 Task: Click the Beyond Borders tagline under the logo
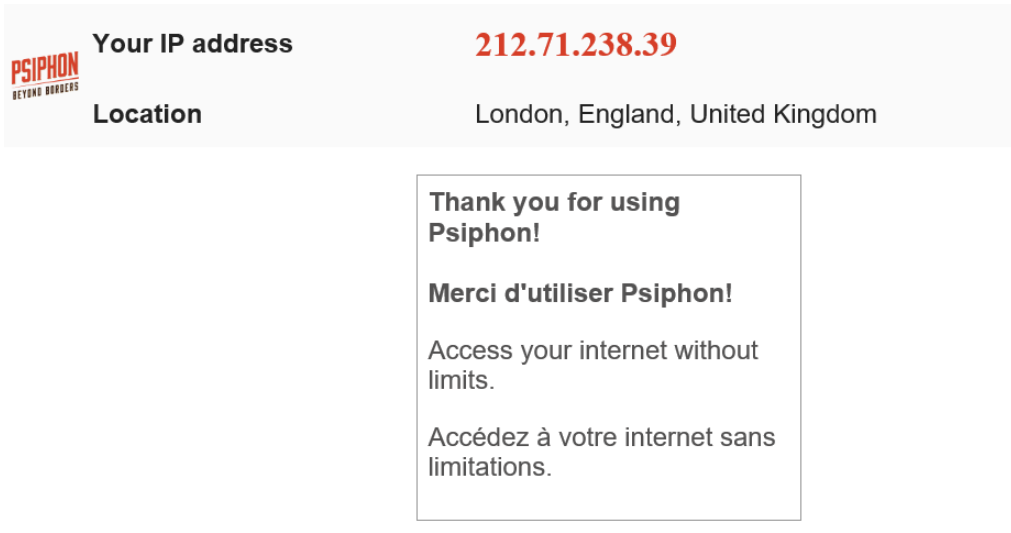(x=45, y=92)
